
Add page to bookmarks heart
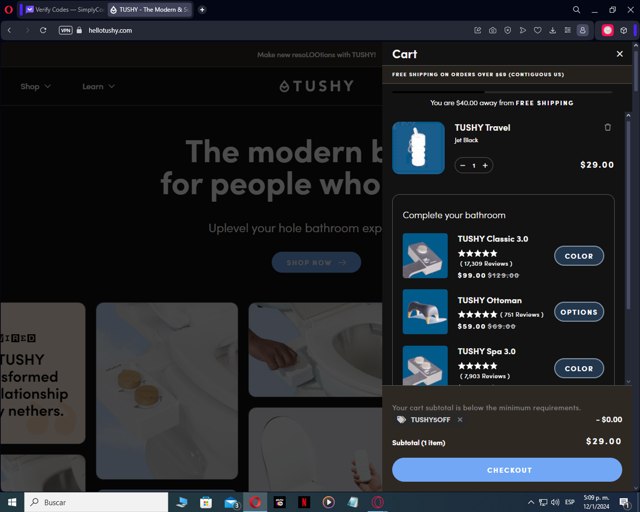click(538, 30)
